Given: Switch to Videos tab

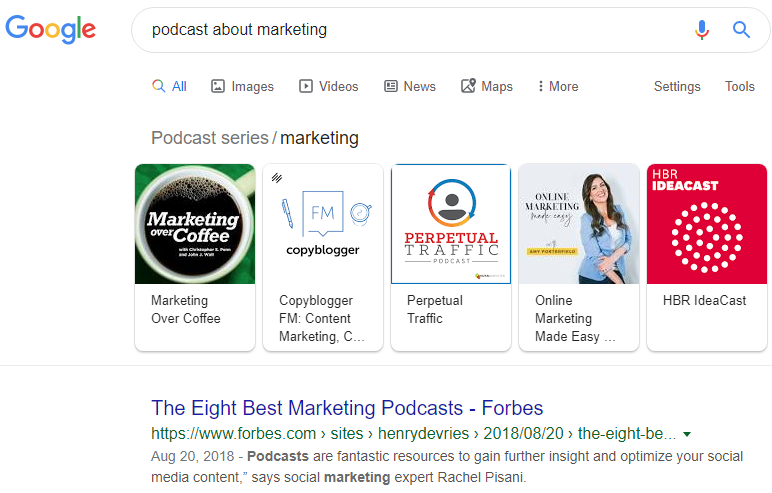Looking at the screenshot, I should [x=328, y=86].
